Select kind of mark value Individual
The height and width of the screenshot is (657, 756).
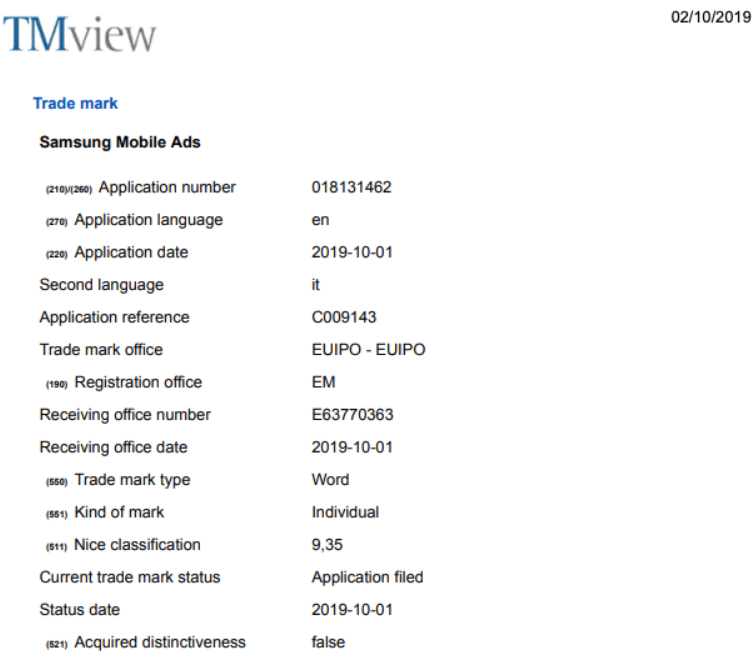click(345, 512)
